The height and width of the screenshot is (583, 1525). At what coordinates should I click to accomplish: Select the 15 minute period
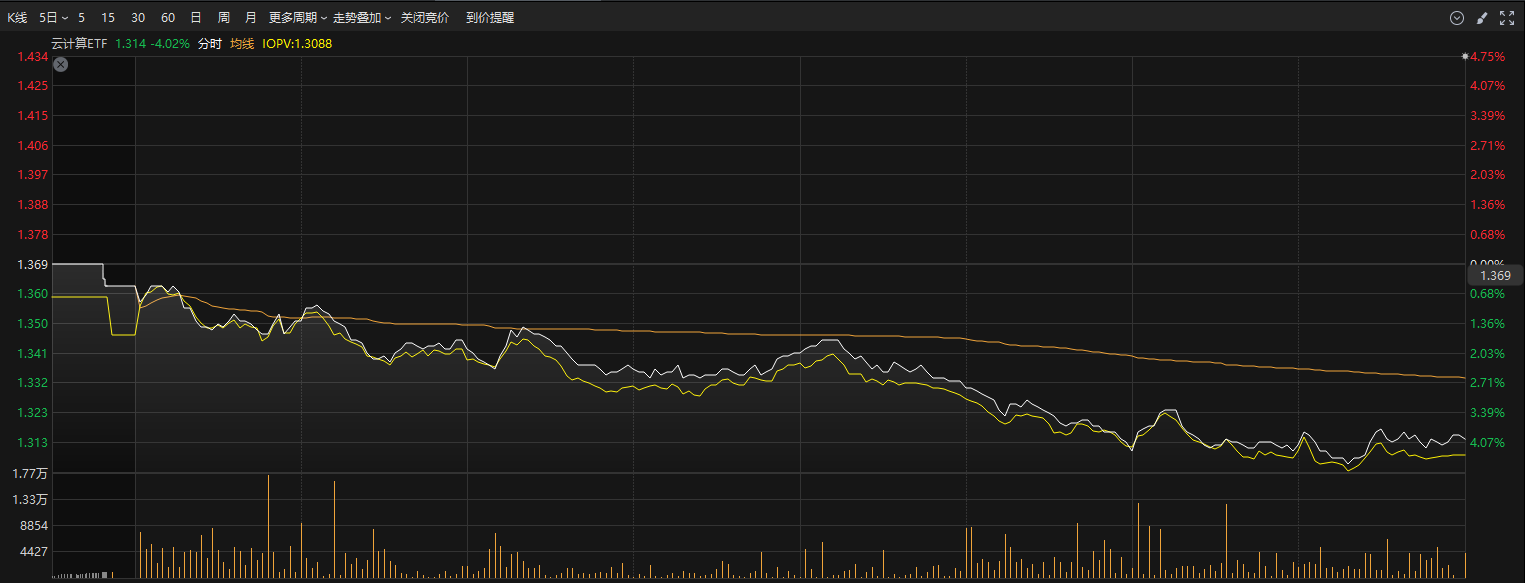(x=108, y=18)
